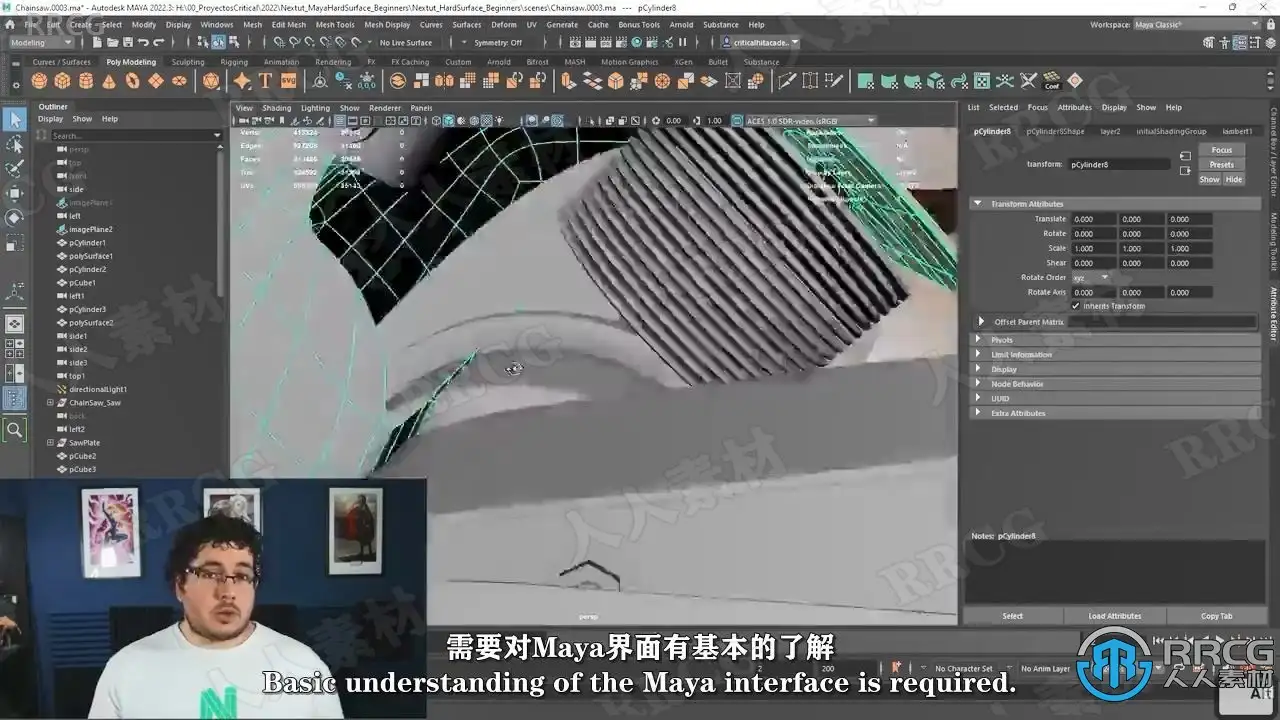The image size is (1280, 720).
Task: Click the Focus button in Attribute Editor
Action: pos(1221,150)
